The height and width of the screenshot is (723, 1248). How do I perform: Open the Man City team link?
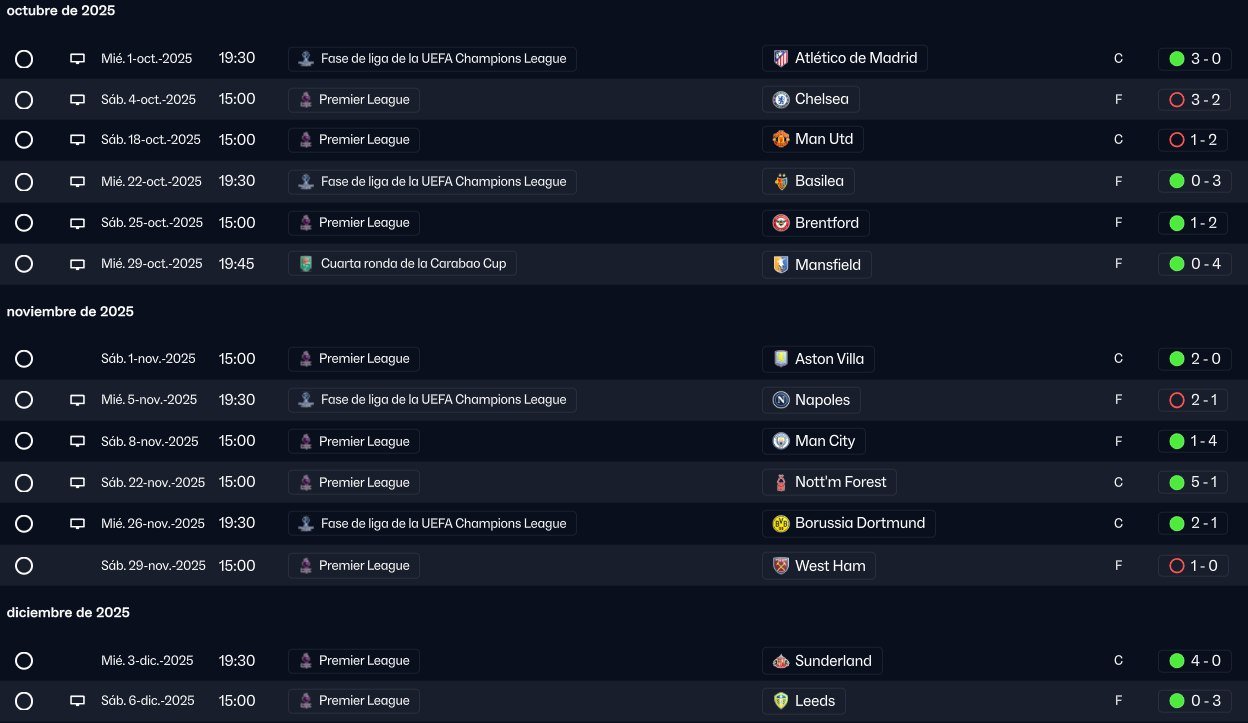(824, 441)
